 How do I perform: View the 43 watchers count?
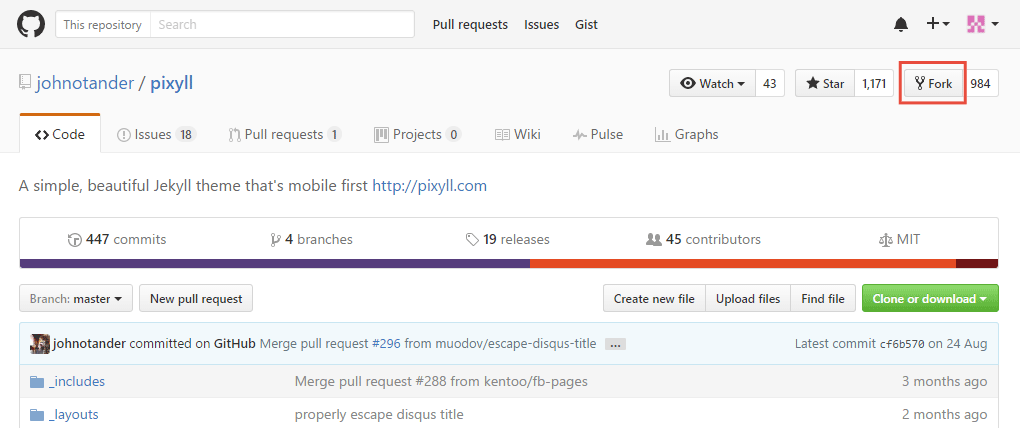click(770, 83)
